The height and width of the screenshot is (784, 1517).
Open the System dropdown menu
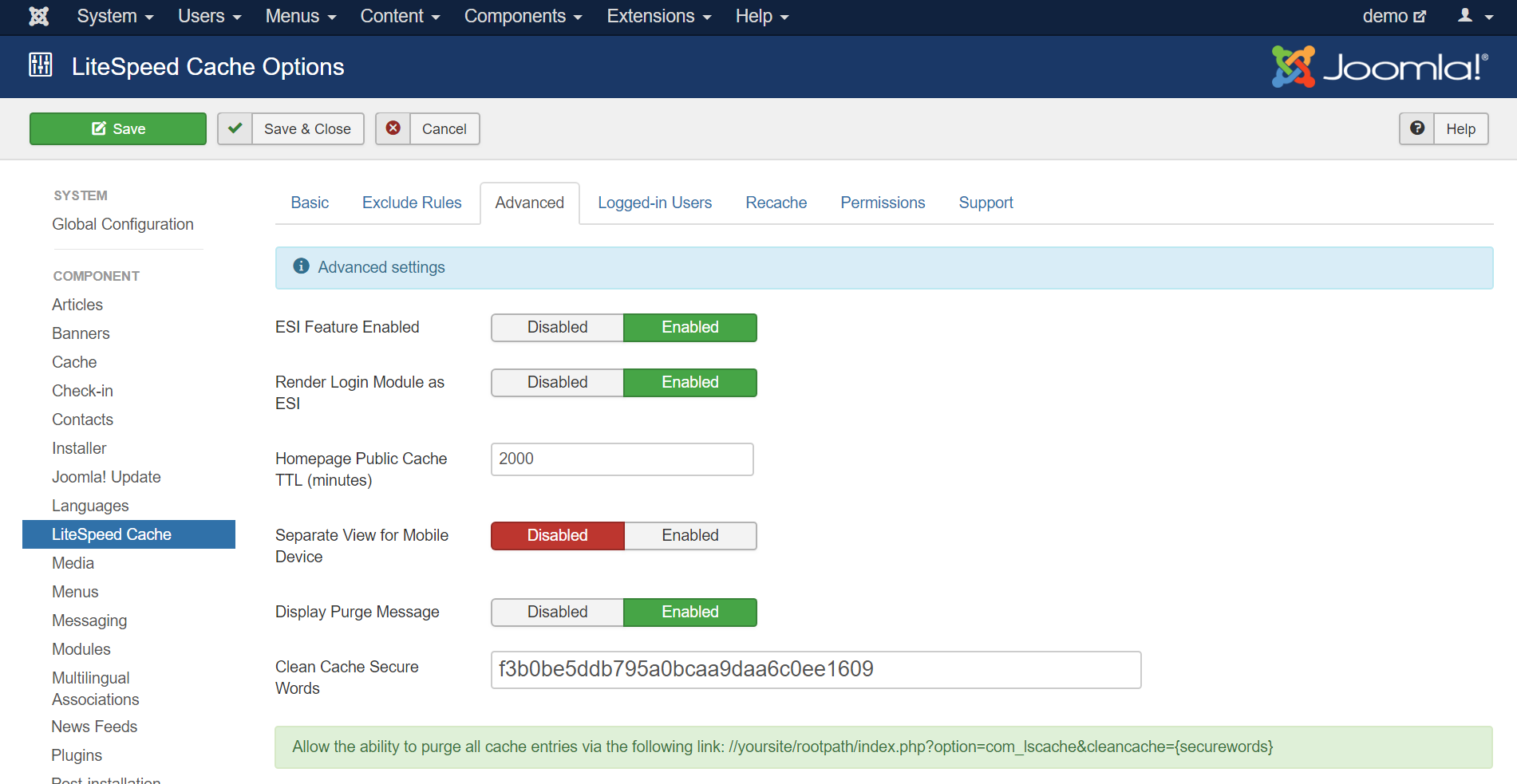[115, 16]
